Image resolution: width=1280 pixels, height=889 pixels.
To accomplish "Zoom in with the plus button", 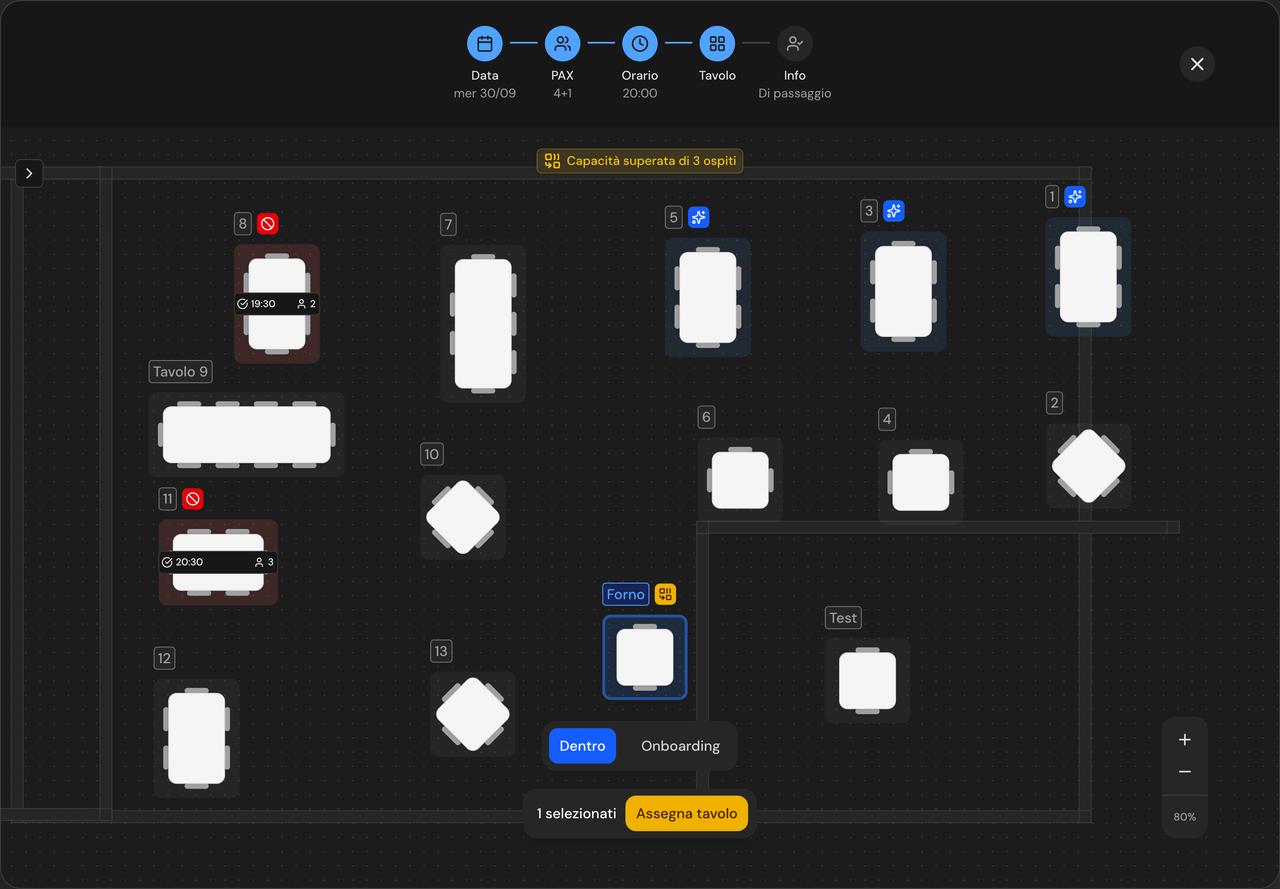I will click(1185, 740).
